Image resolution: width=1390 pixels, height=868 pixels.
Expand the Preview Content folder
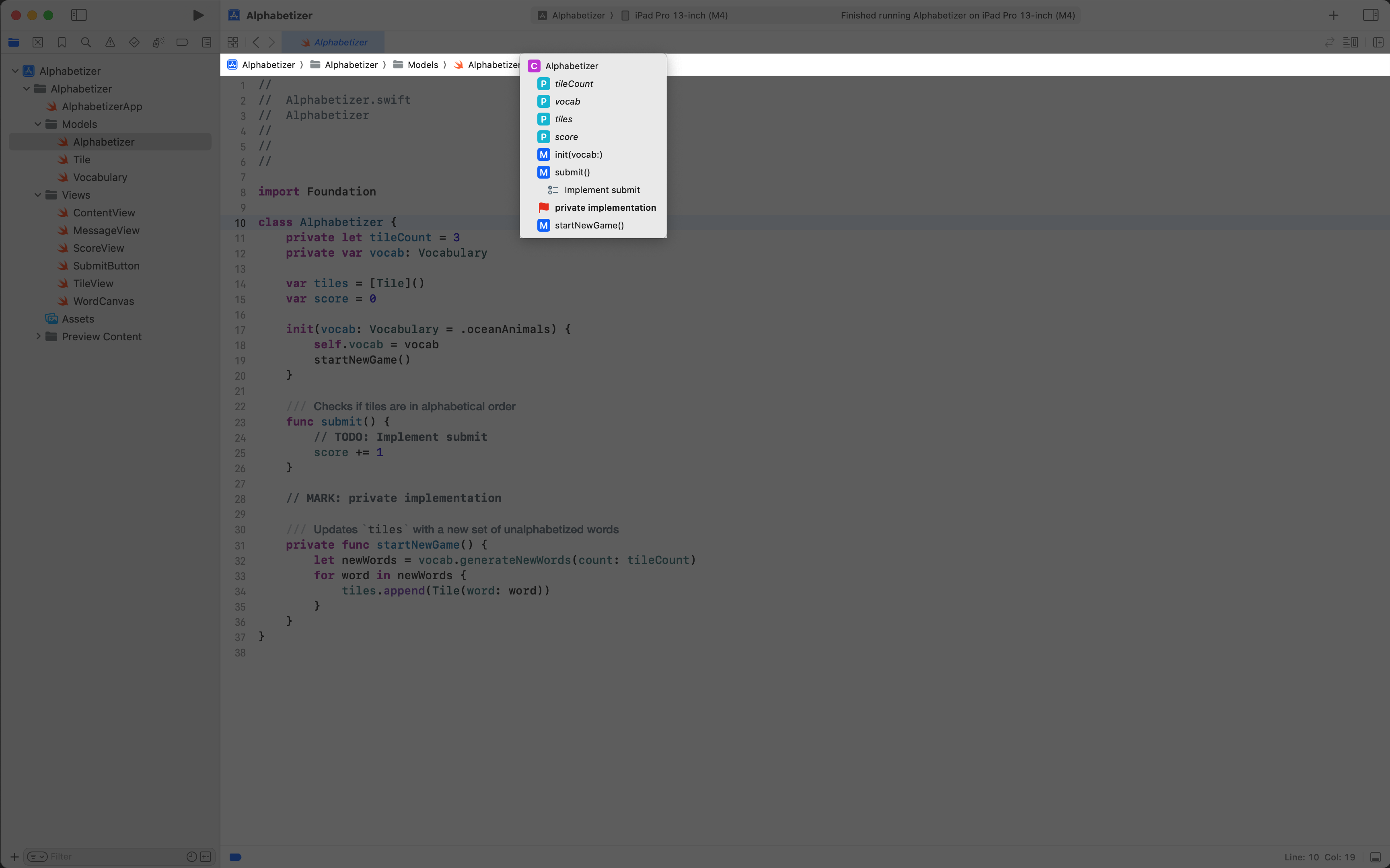[x=38, y=336]
